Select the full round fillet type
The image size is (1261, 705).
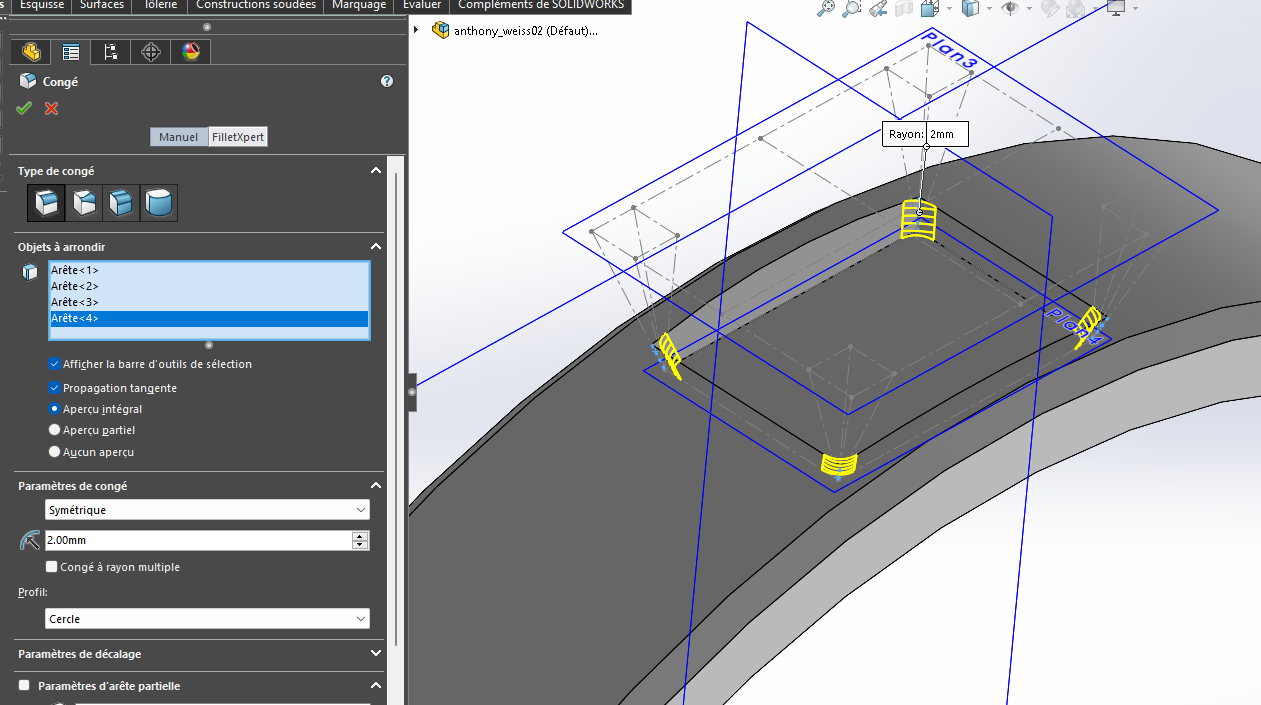pos(159,203)
